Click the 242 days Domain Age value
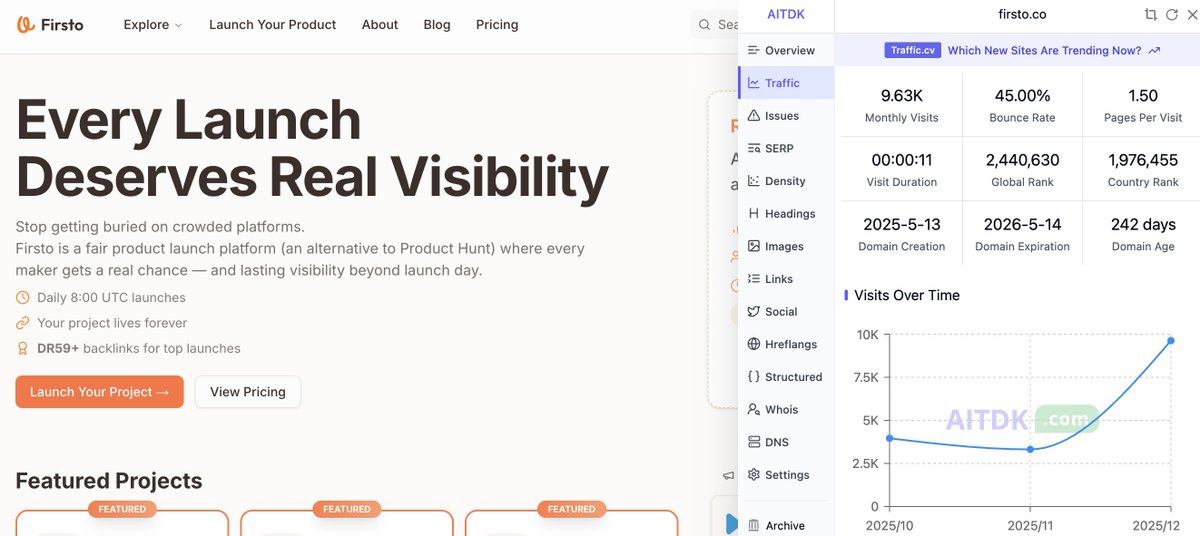This screenshot has height=536, width=1200. (x=1143, y=224)
